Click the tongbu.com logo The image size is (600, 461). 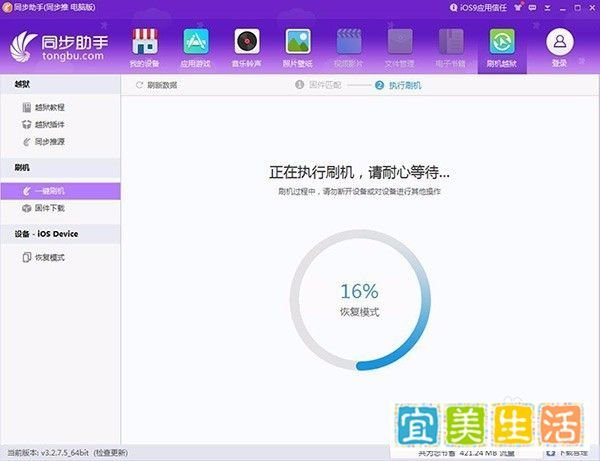click(x=59, y=47)
